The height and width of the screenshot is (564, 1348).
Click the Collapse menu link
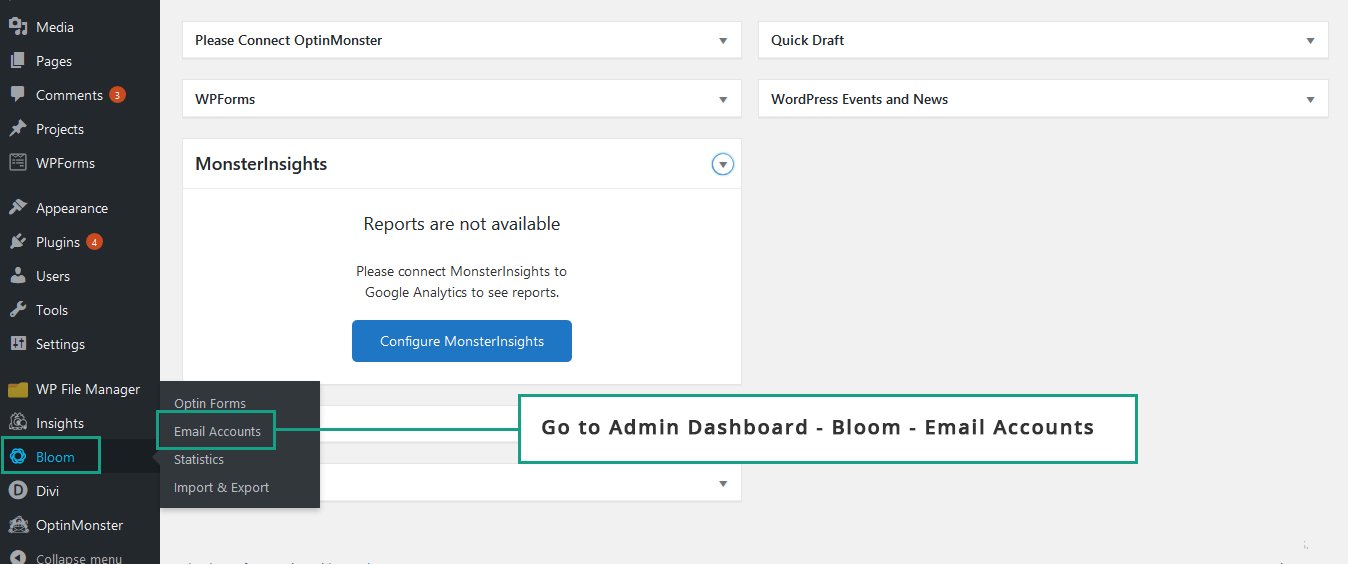coord(79,558)
